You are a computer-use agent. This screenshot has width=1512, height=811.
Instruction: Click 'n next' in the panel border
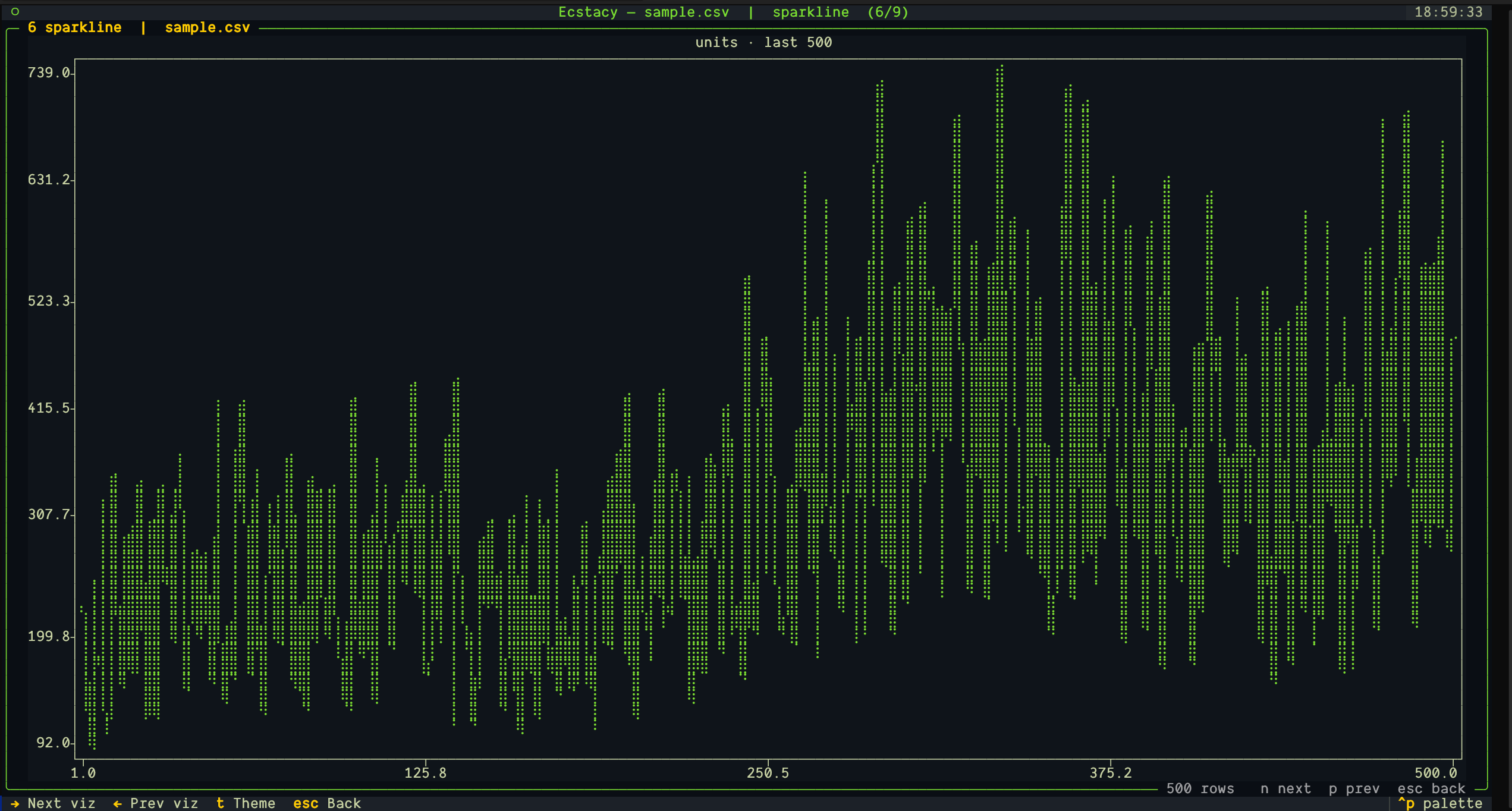click(x=1285, y=788)
